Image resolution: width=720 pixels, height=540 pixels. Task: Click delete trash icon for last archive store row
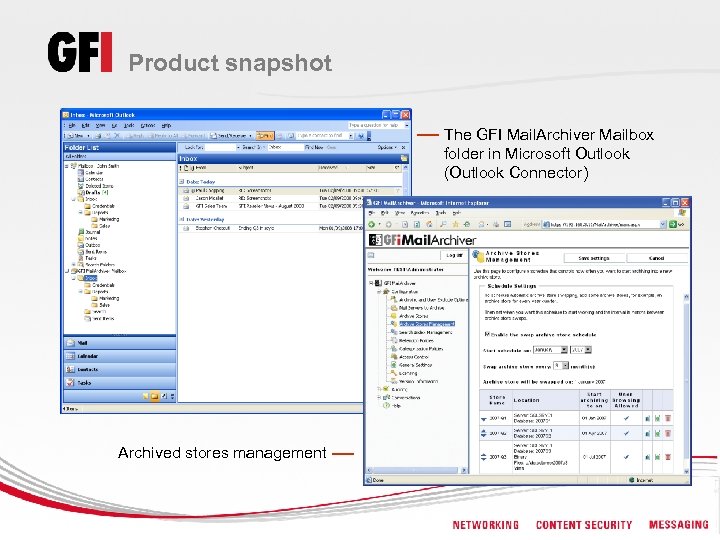tap(668, 457)
